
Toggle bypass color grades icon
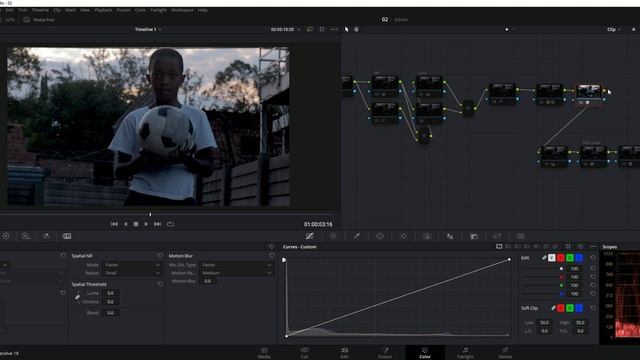[310, 29]
